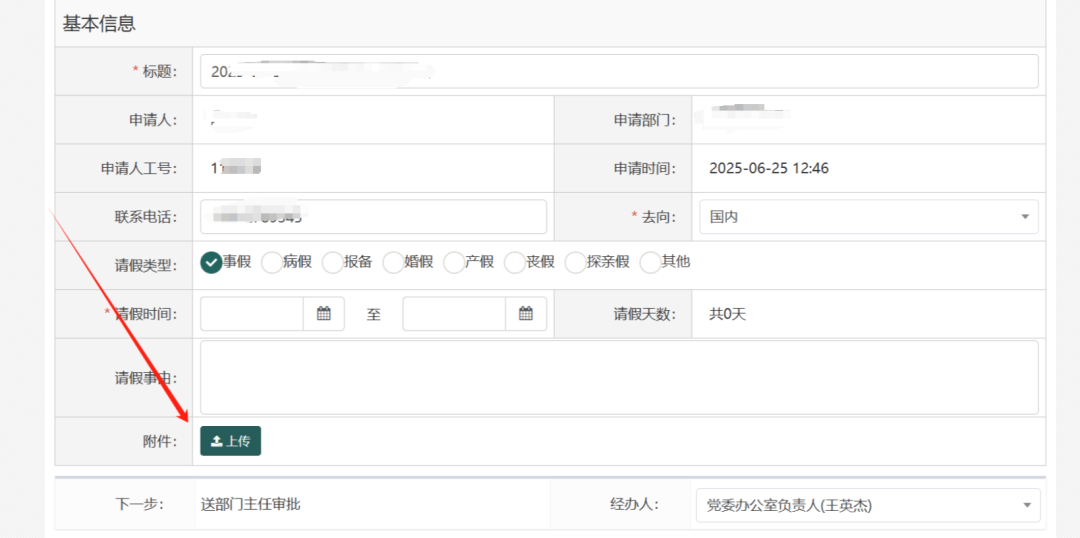Click the 共0天 leave days text
Screen dimensions: 1080x538
727,315
